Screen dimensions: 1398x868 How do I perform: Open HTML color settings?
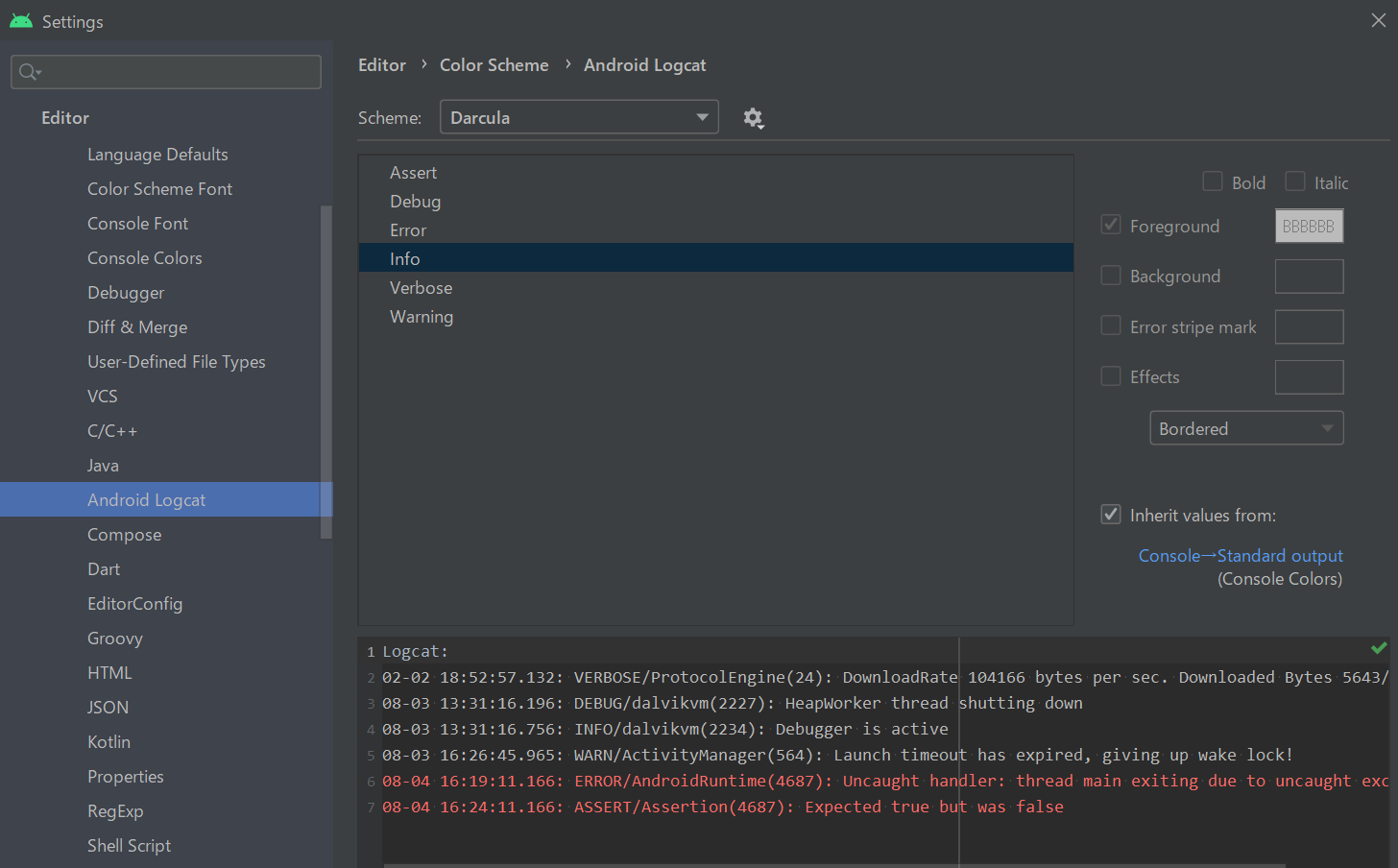[109, 673]
